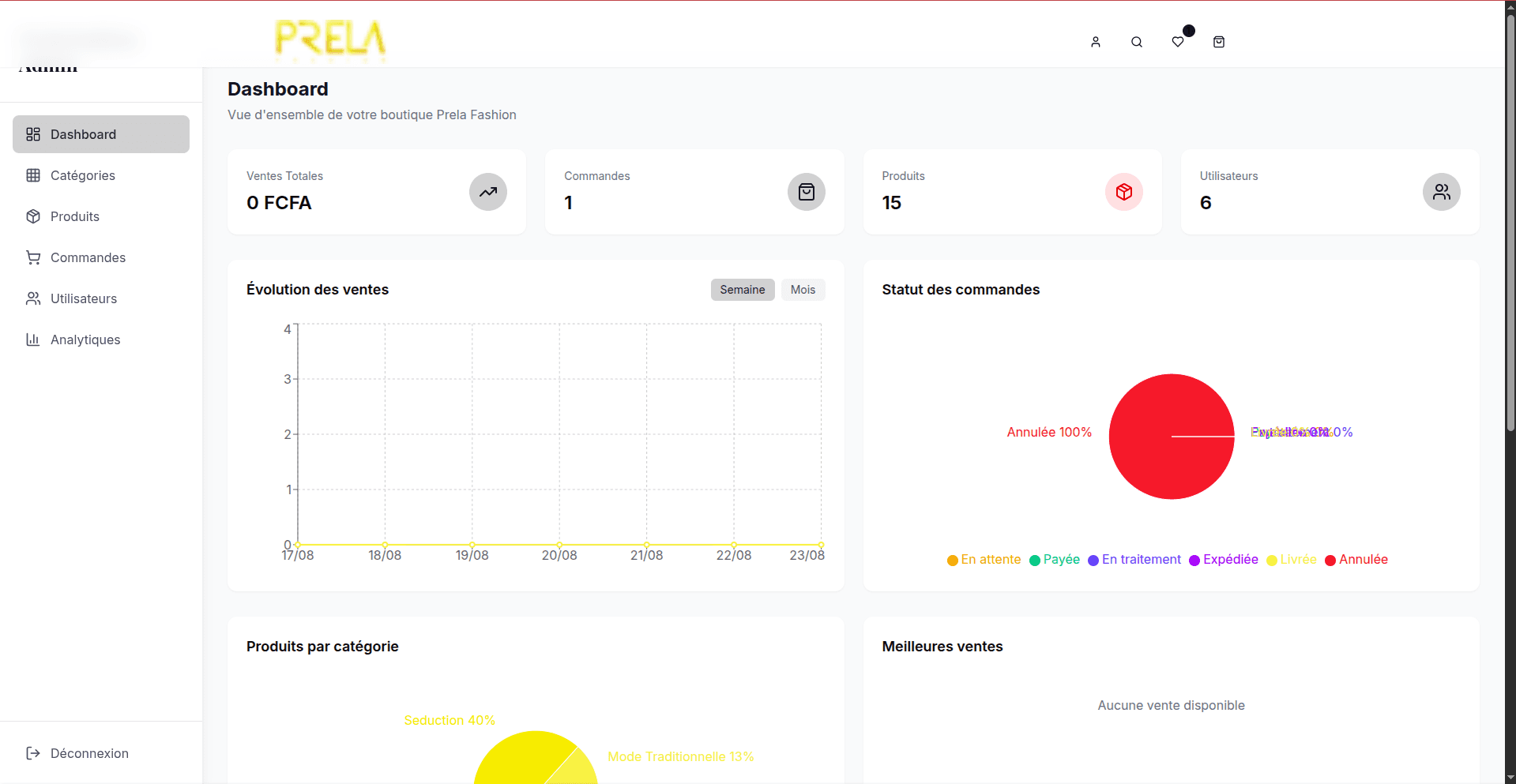
Task: Click the Utilisateurs count 6
Action: tap(1205, 203)
